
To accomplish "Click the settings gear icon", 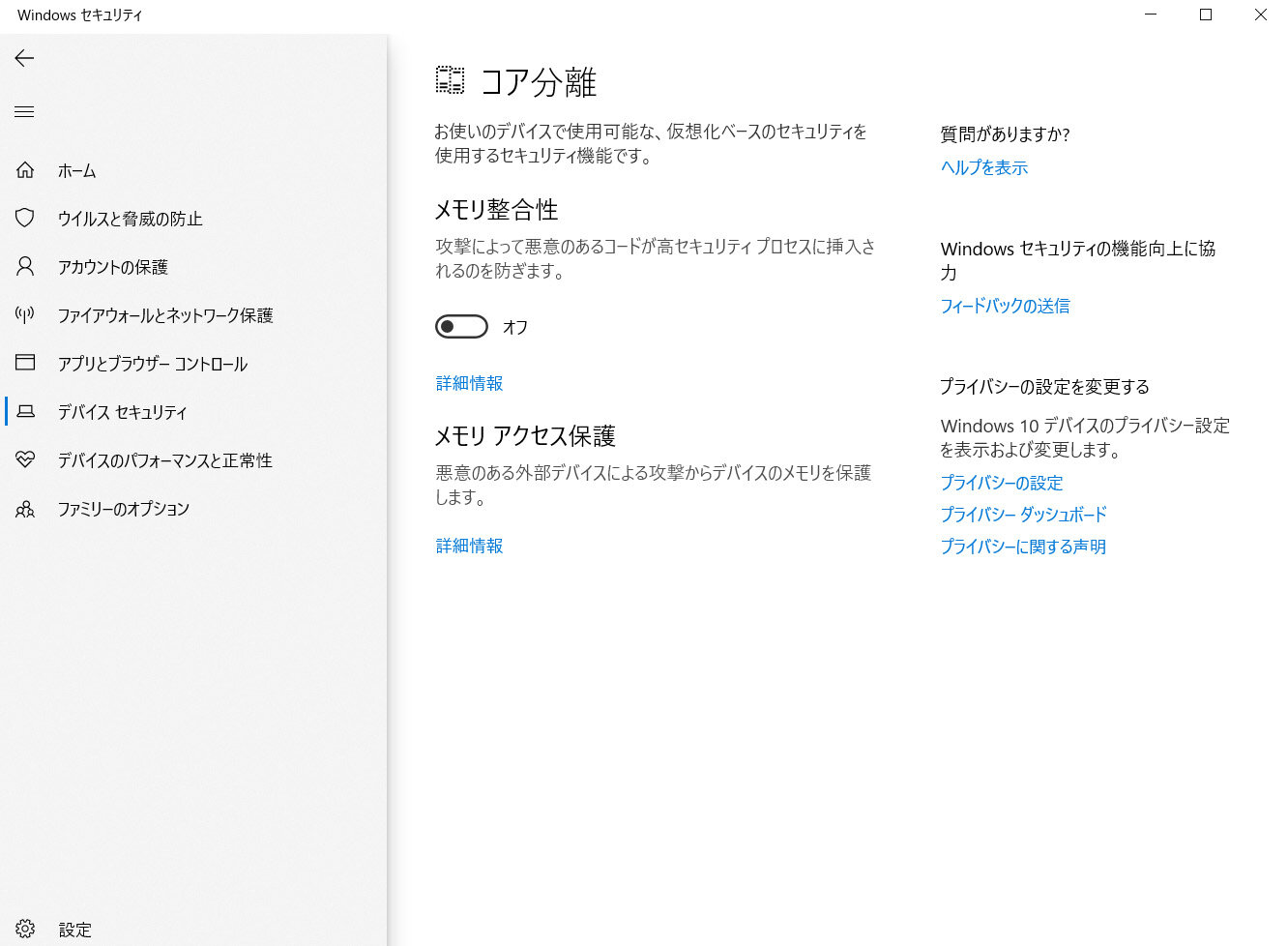I will [x=25, y=930].
